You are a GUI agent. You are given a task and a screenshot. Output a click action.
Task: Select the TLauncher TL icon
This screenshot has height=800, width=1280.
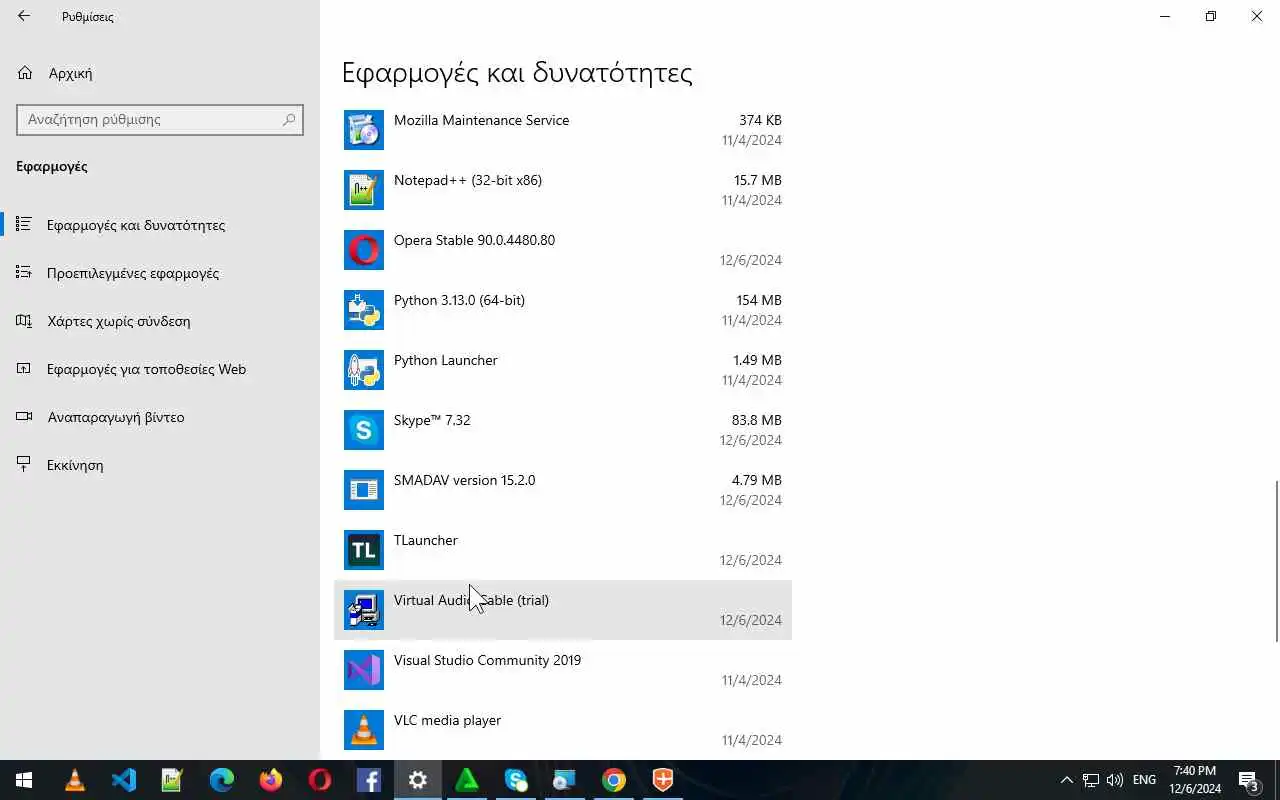[x=364, y=550]
